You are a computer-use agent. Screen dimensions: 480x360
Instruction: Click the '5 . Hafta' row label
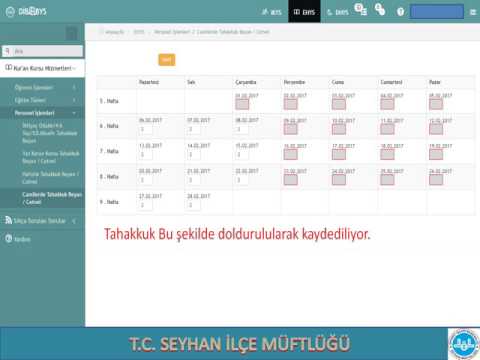[x=109, y=101]
